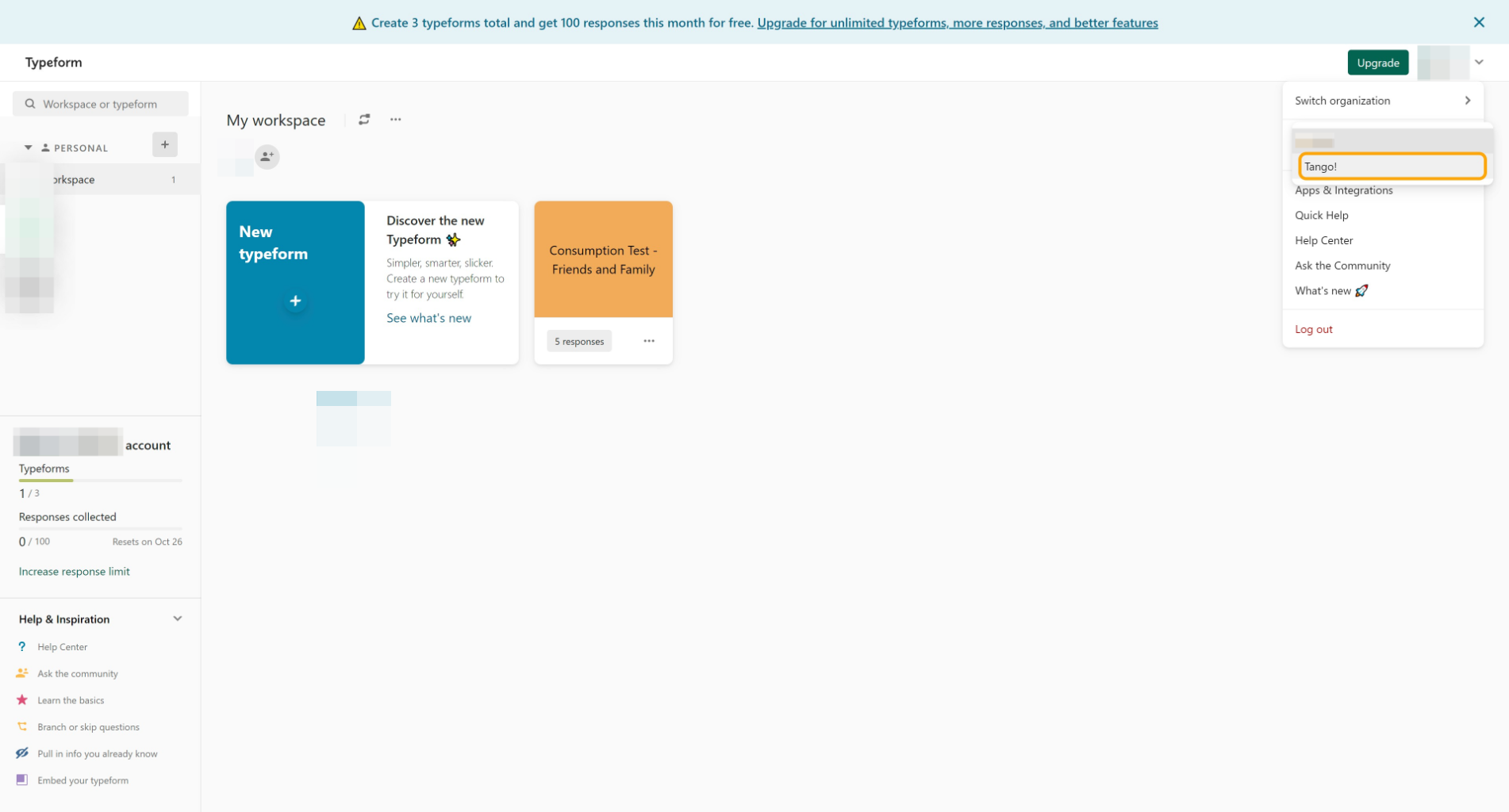
Task: Expand Switch organization submenu arrow
Action: (x=1468, y=101)
